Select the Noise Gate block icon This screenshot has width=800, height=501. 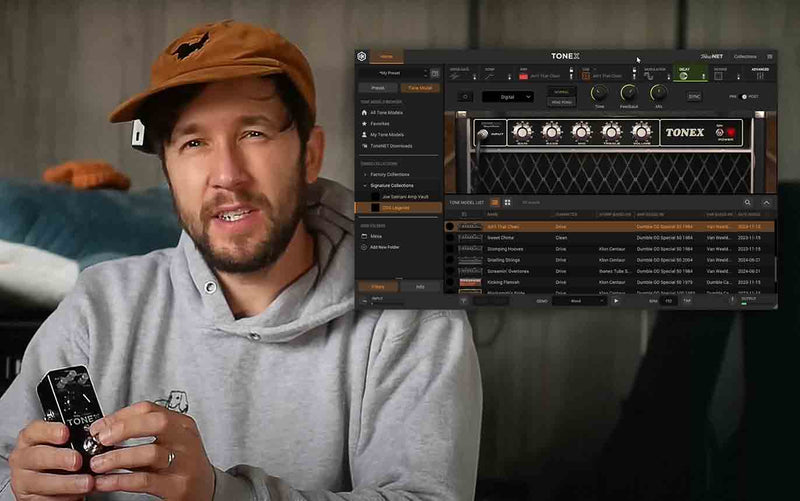coord(455,77)
